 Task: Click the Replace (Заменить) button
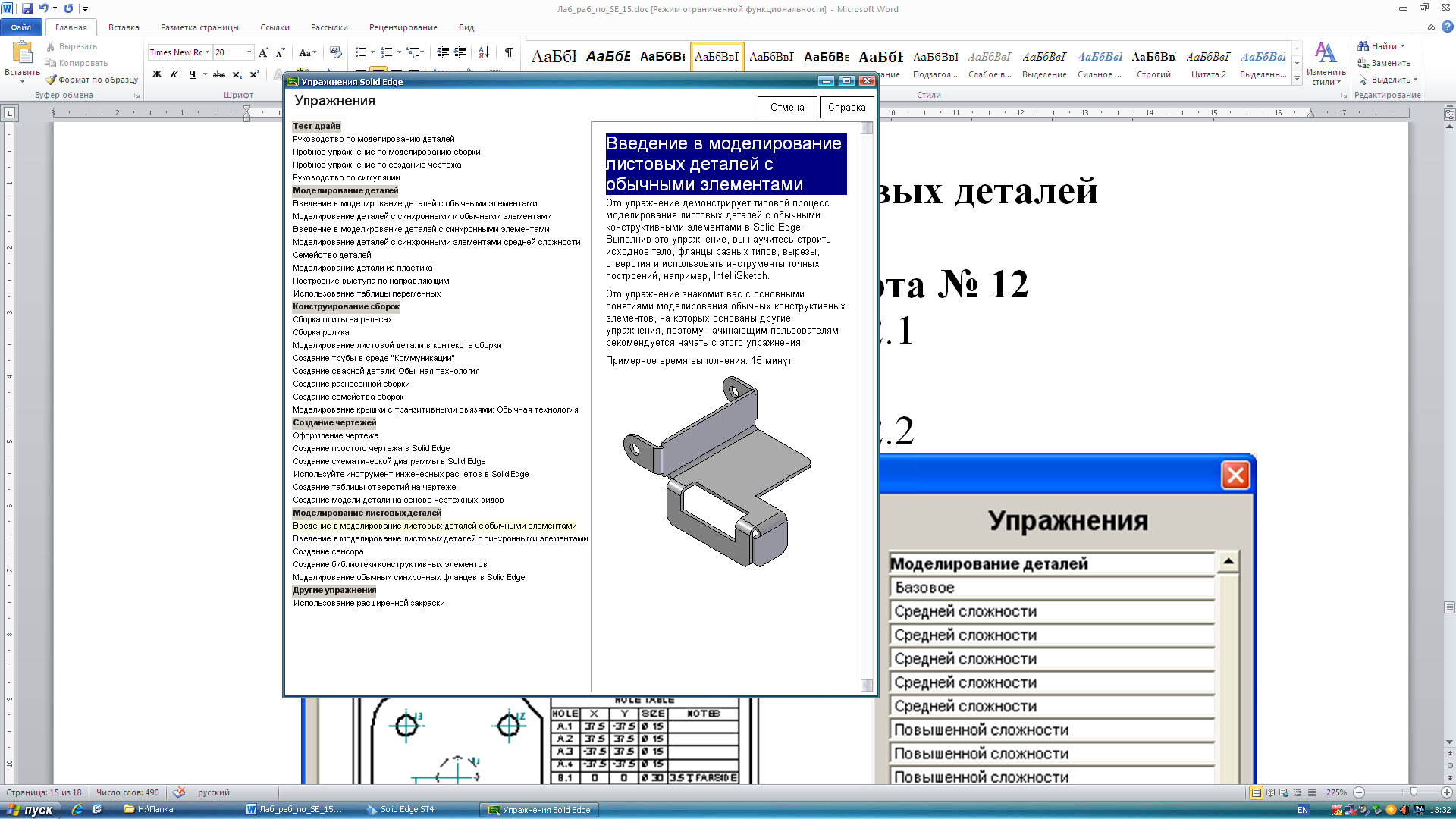pos(1384,63)
